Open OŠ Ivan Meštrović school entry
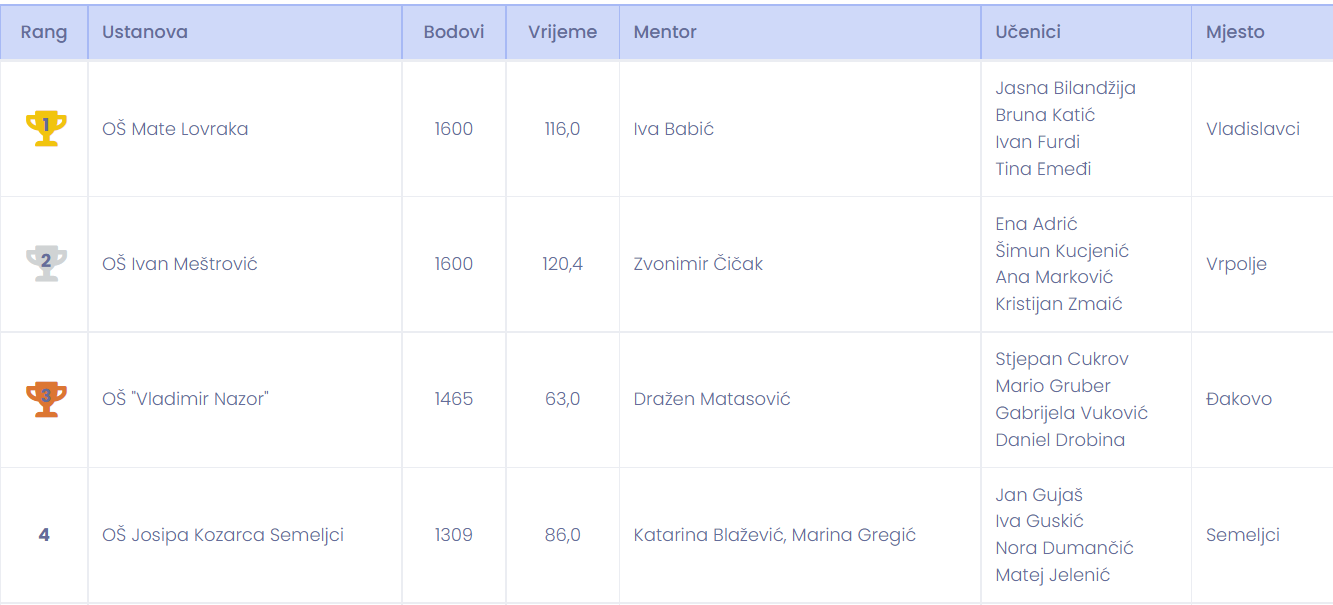This screenshot has height=605, width=1333. [x=180, y=264]
